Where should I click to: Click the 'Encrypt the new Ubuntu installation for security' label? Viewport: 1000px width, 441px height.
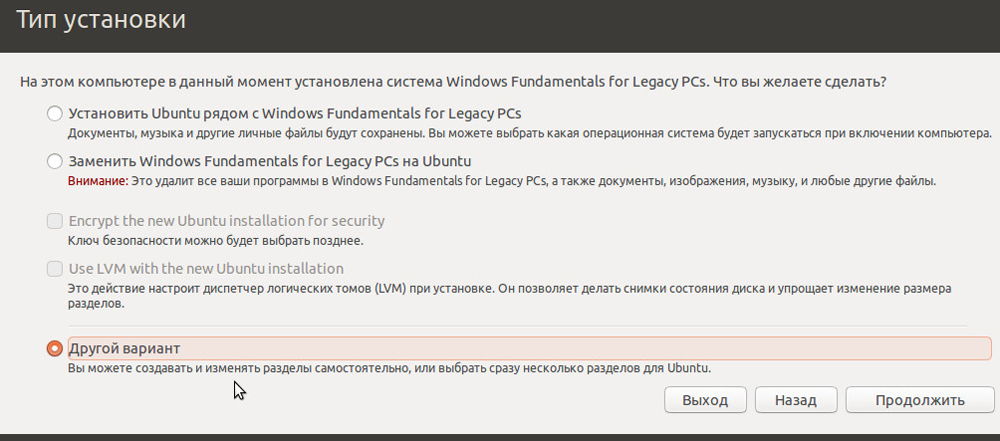(226, 221)
